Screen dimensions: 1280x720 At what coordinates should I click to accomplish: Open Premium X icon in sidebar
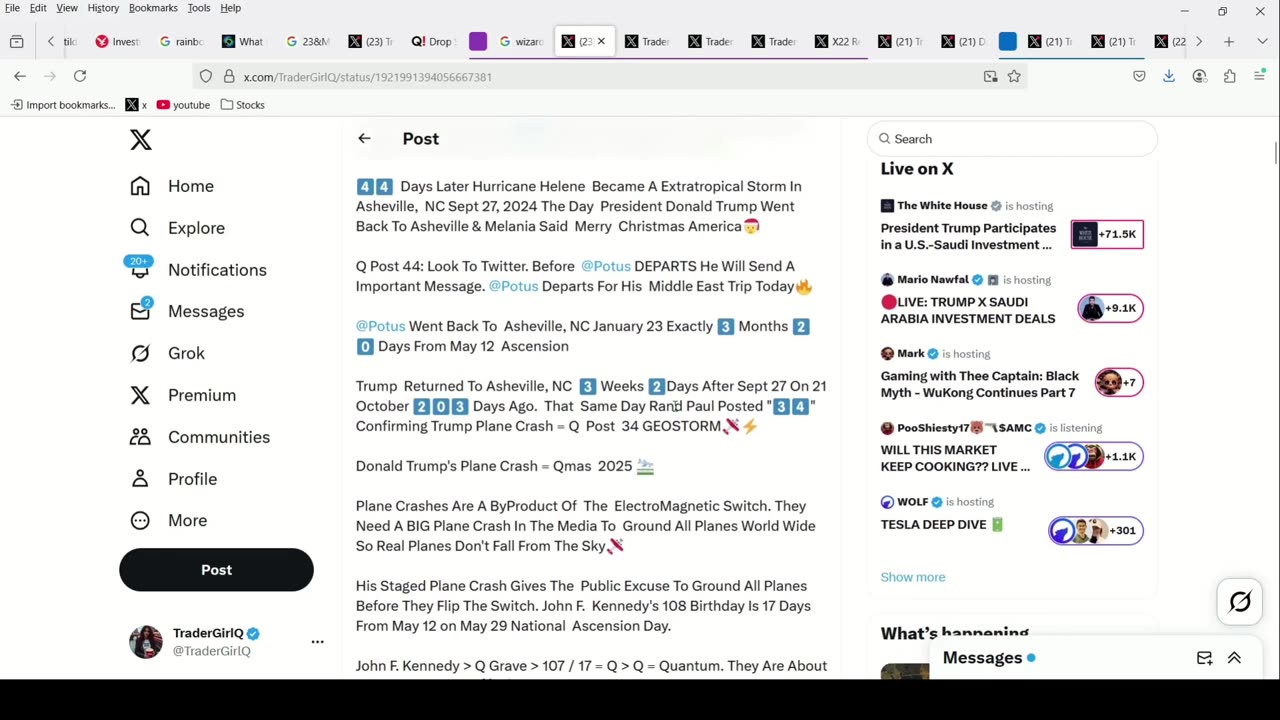[140, 395]
